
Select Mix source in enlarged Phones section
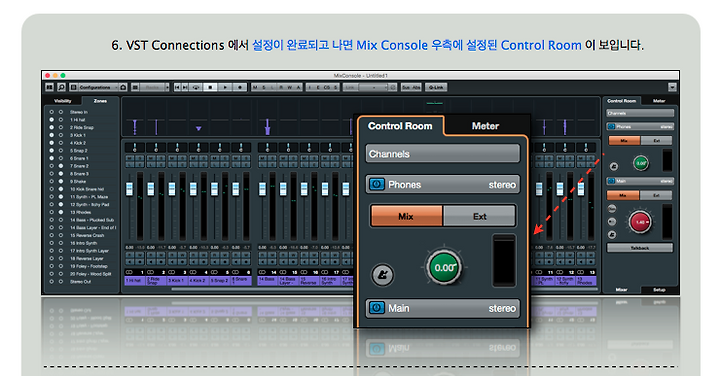406,216
